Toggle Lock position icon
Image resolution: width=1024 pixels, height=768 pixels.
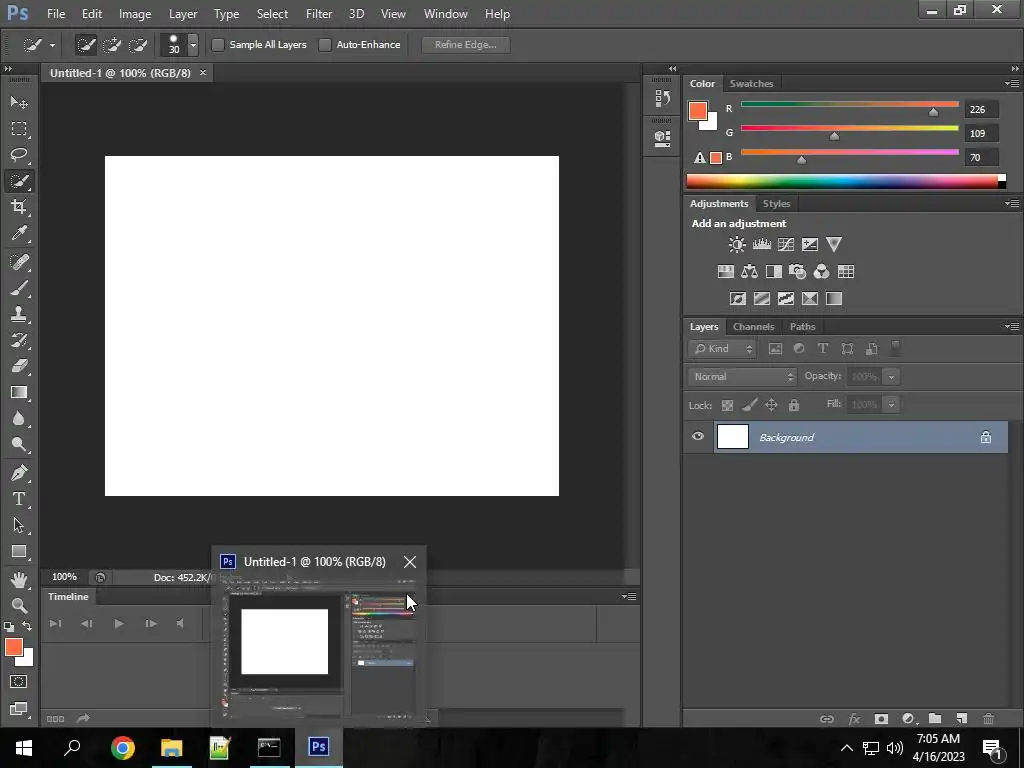(x=771, y=405)
